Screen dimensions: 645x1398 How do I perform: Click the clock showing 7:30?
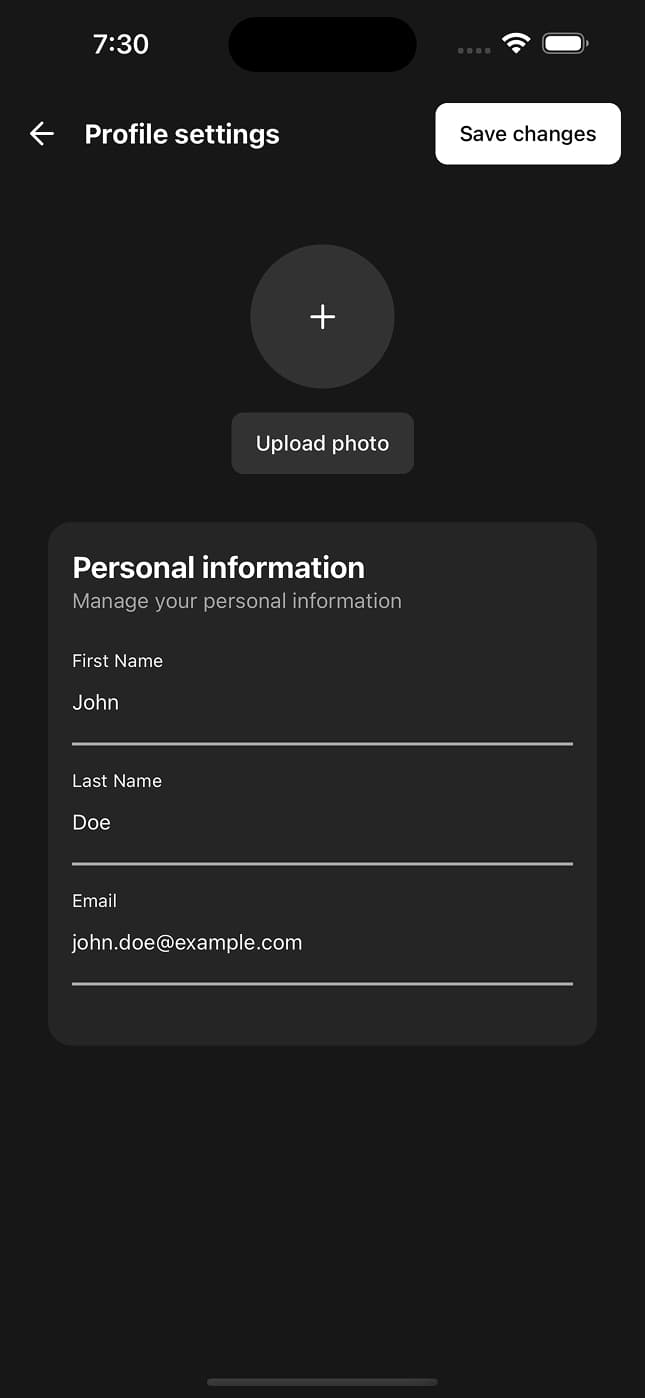pos(120,44)
